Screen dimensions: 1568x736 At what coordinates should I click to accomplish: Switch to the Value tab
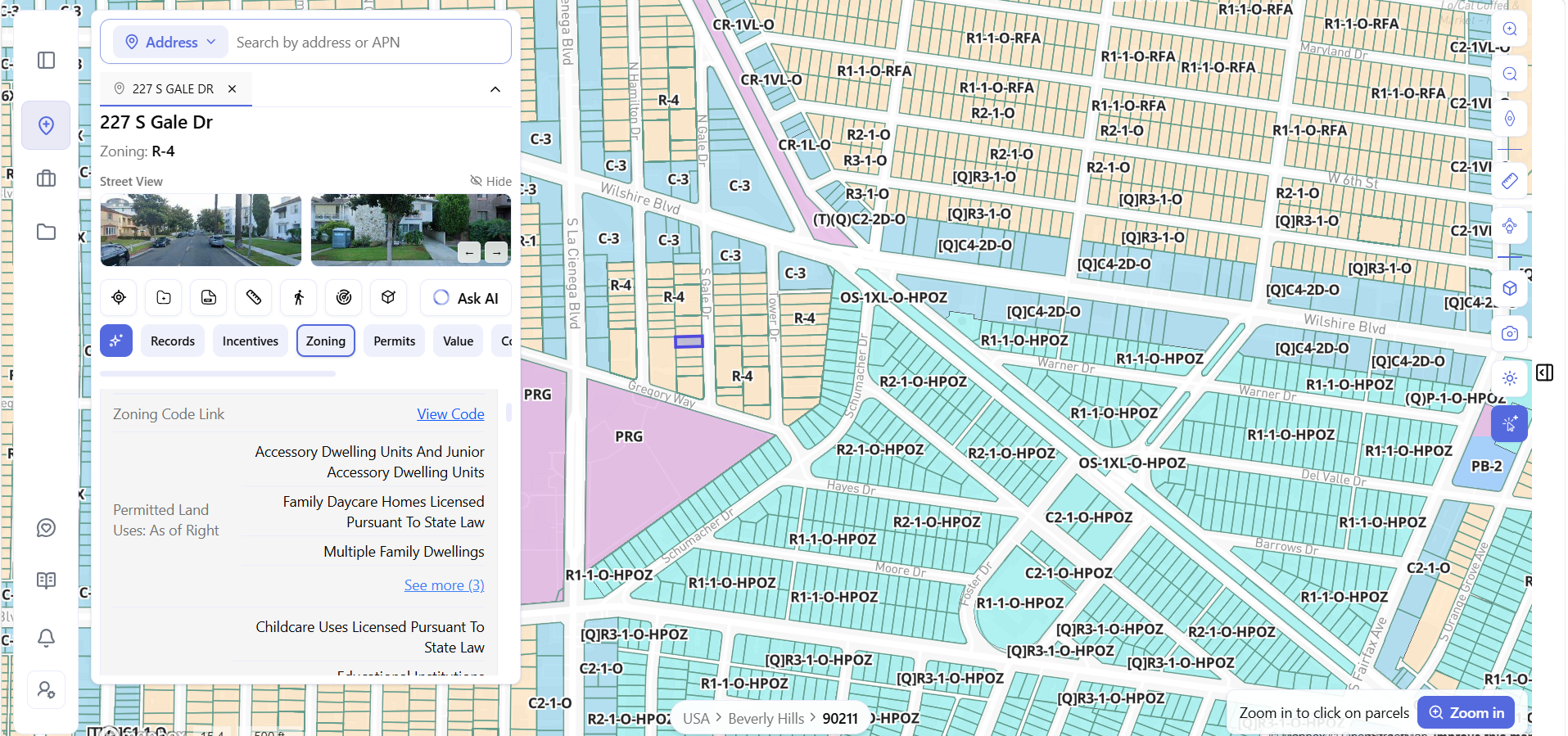coord(459,341)
